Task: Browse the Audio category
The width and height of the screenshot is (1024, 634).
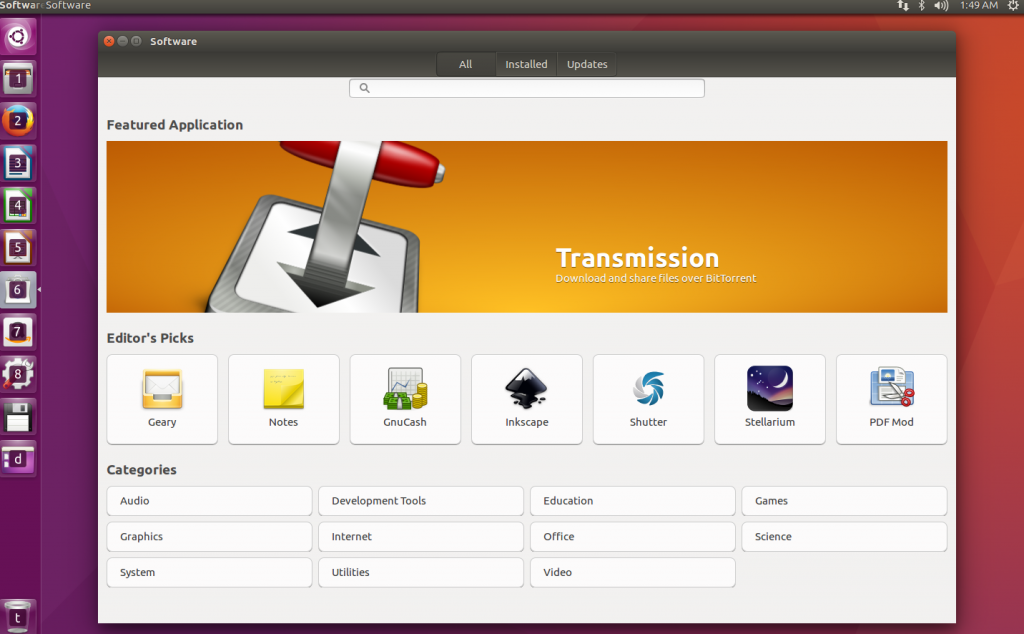Action: click(x=209, y=501)
